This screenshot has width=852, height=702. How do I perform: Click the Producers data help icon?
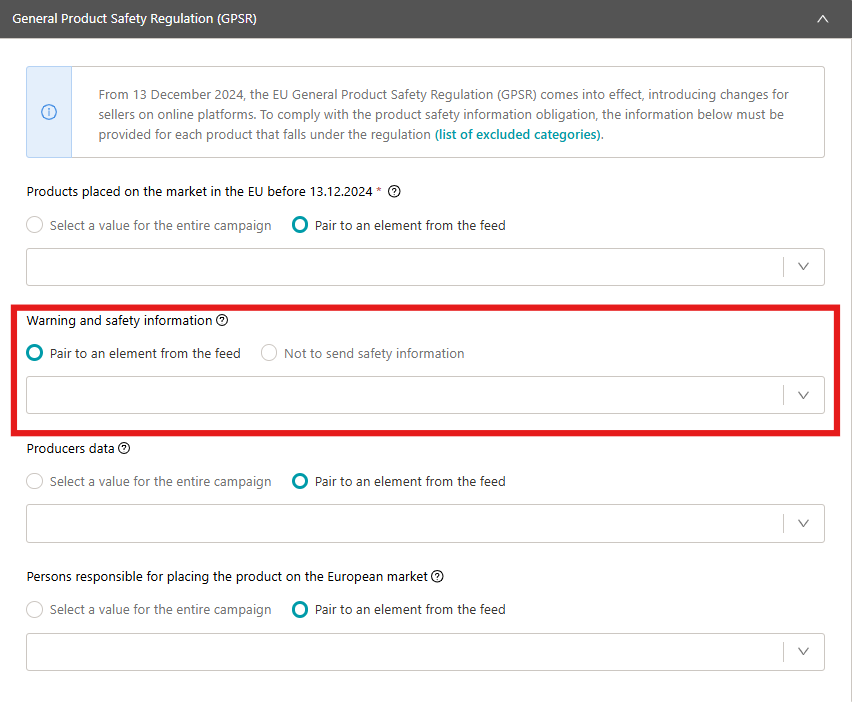124,448
